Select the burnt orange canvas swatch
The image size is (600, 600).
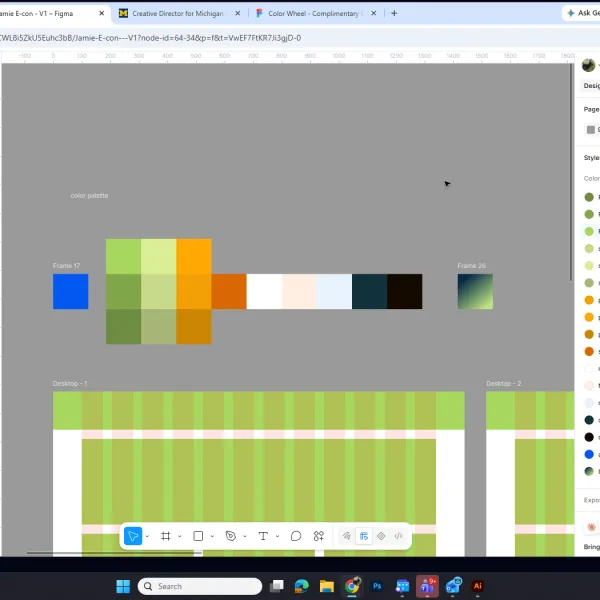point(229,291)
